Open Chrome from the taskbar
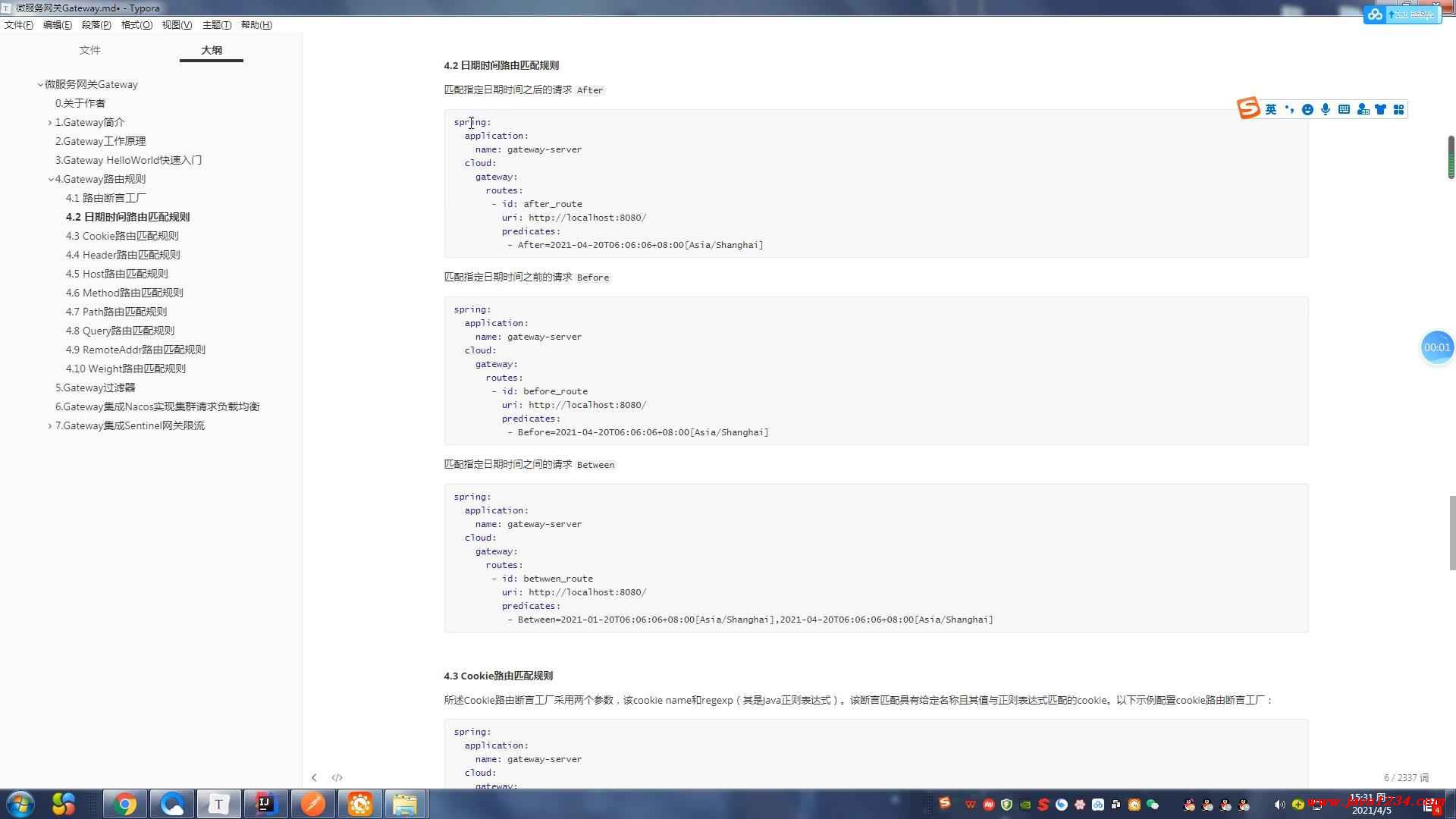 coord(125,804)
